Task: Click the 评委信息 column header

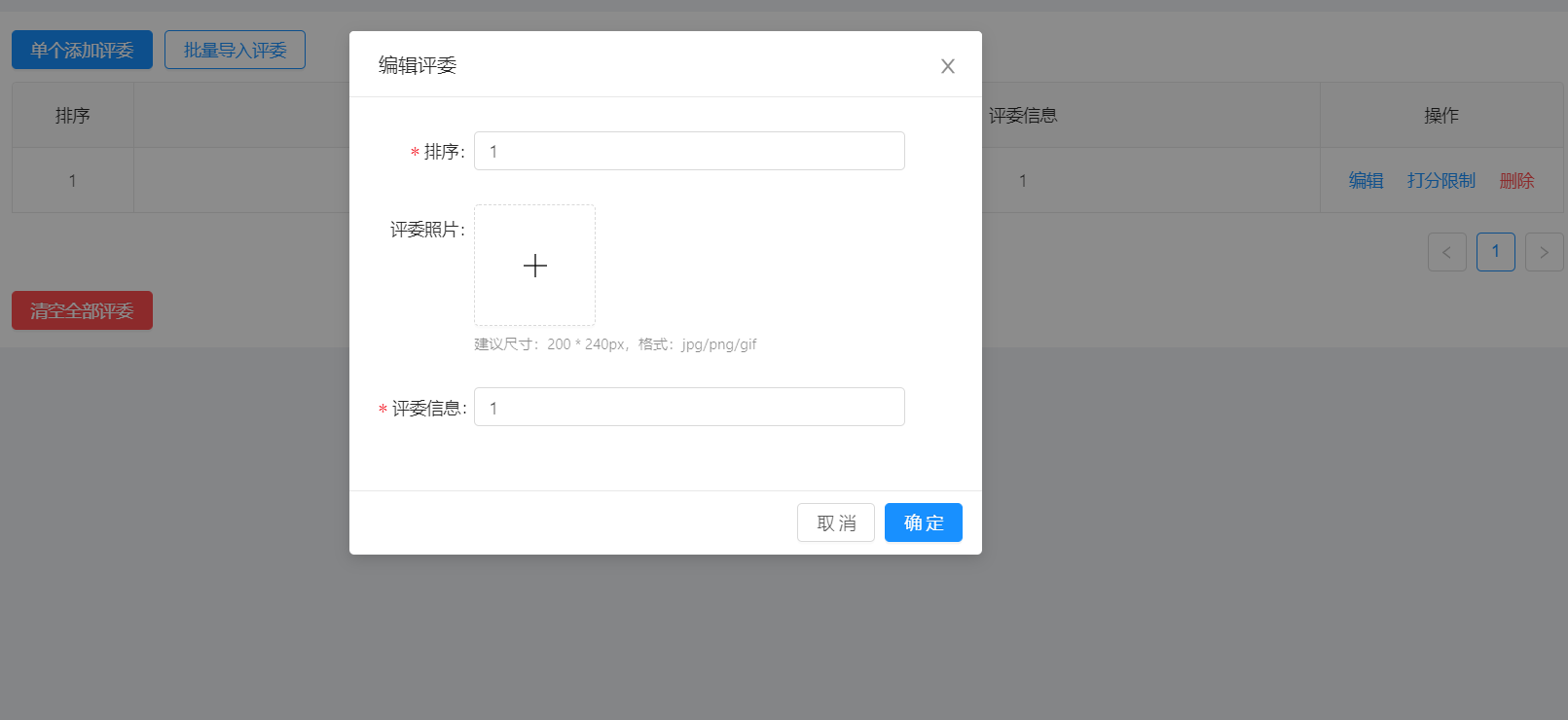Action: click(x=1023, y=115)
